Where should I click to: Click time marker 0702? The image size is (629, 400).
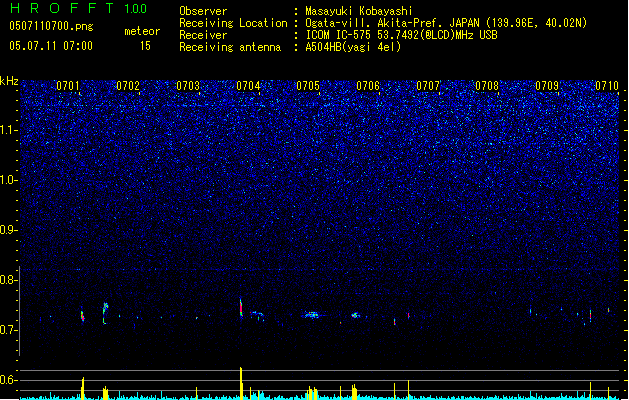pos(128,86)
